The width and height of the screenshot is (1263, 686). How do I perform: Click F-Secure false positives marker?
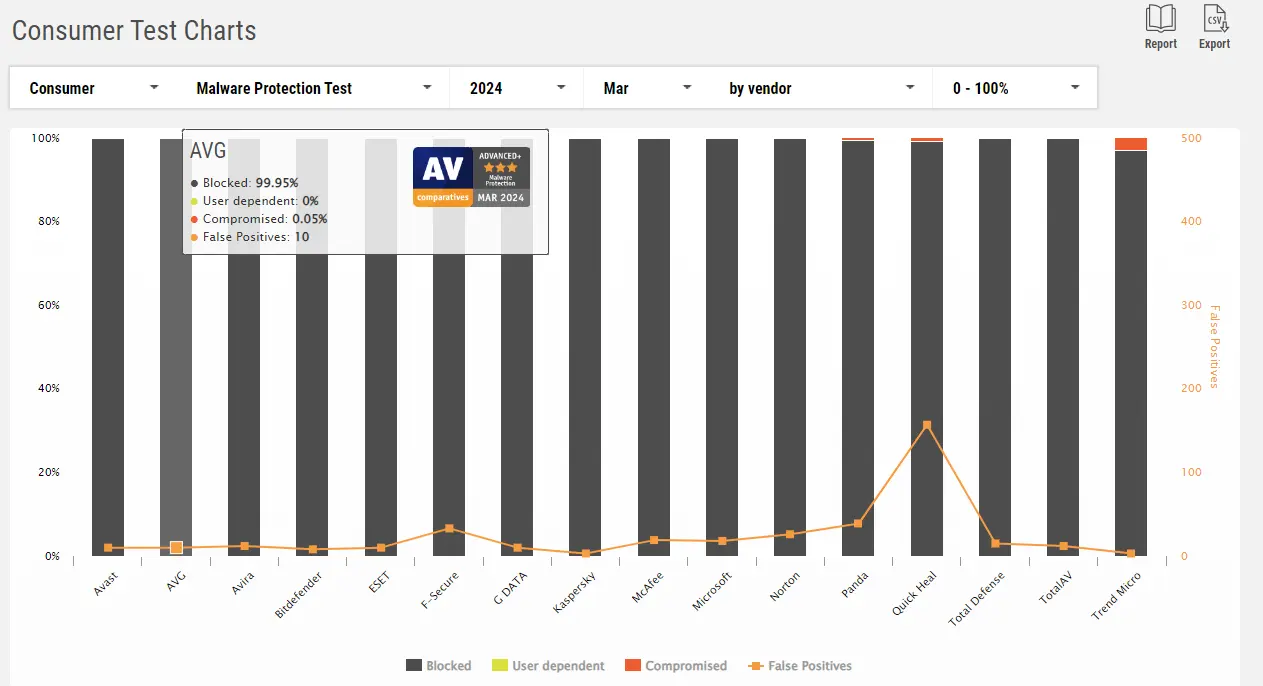point(449,528)
